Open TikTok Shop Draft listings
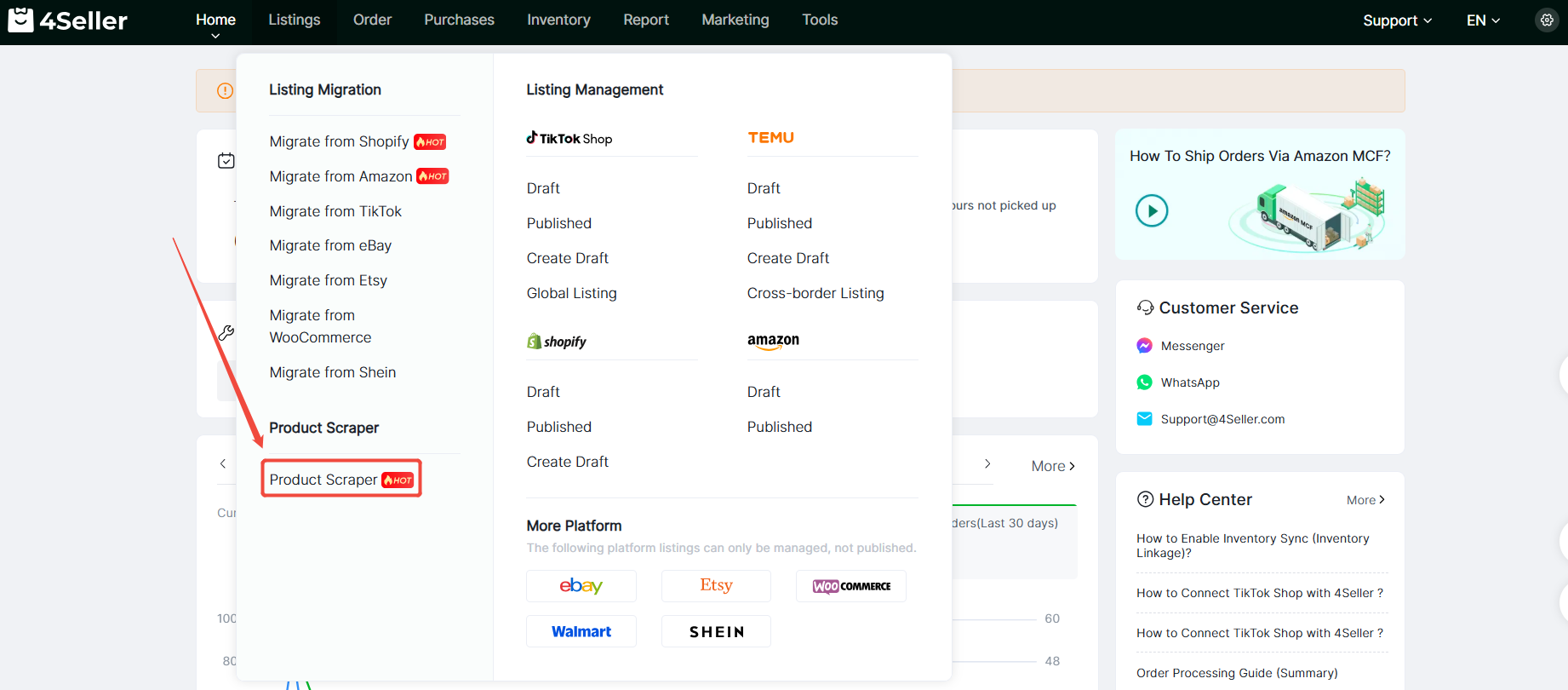Screen dimensions: 1568x690 pos(543,188)
